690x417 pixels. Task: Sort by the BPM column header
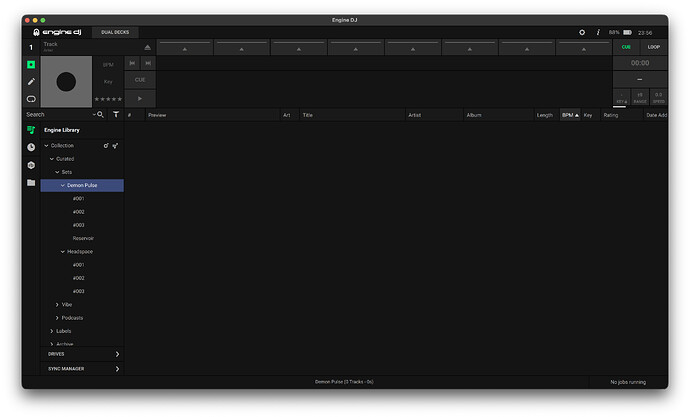568,115
